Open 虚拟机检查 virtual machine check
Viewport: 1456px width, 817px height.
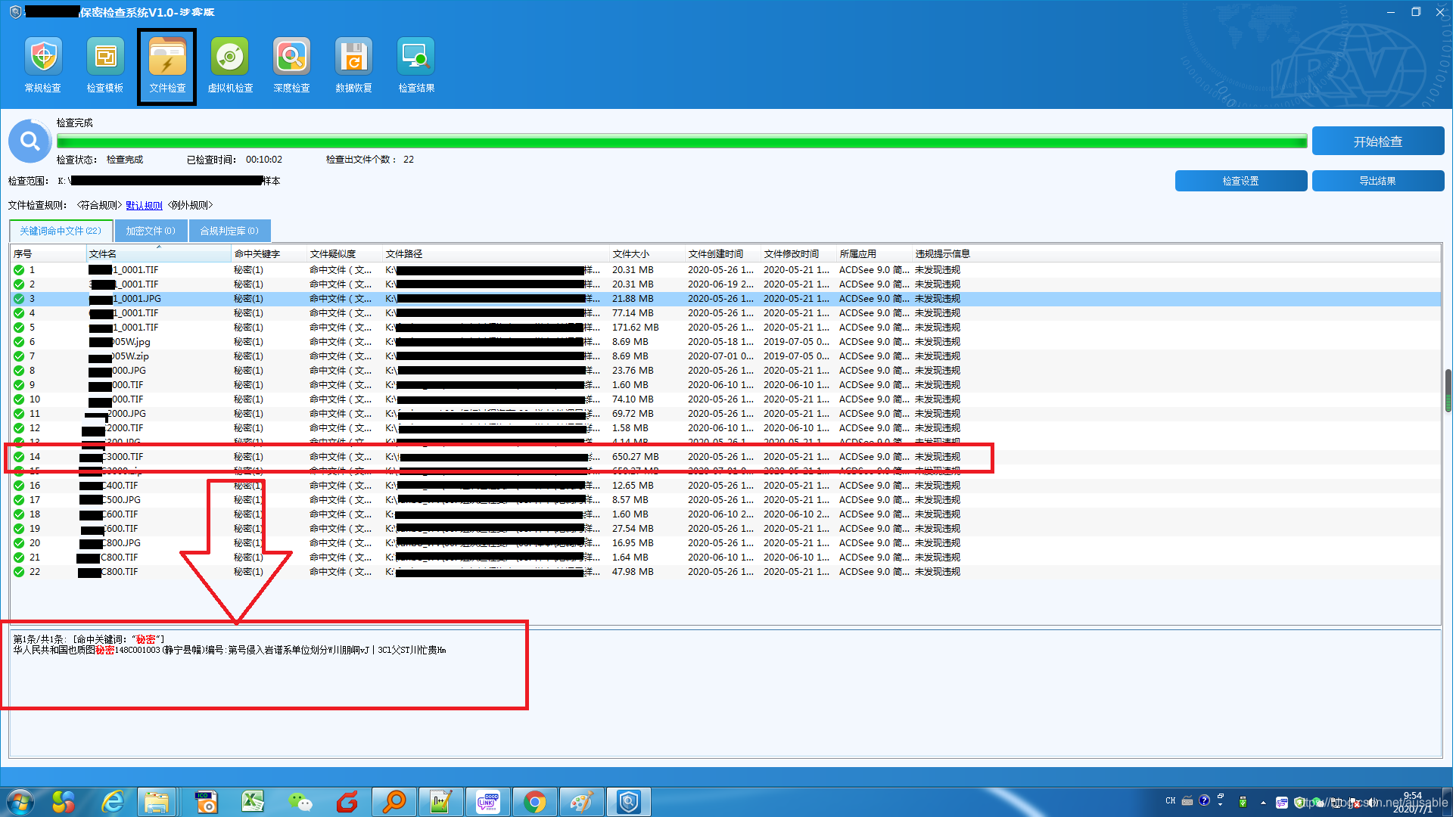[x=230, y=65]
